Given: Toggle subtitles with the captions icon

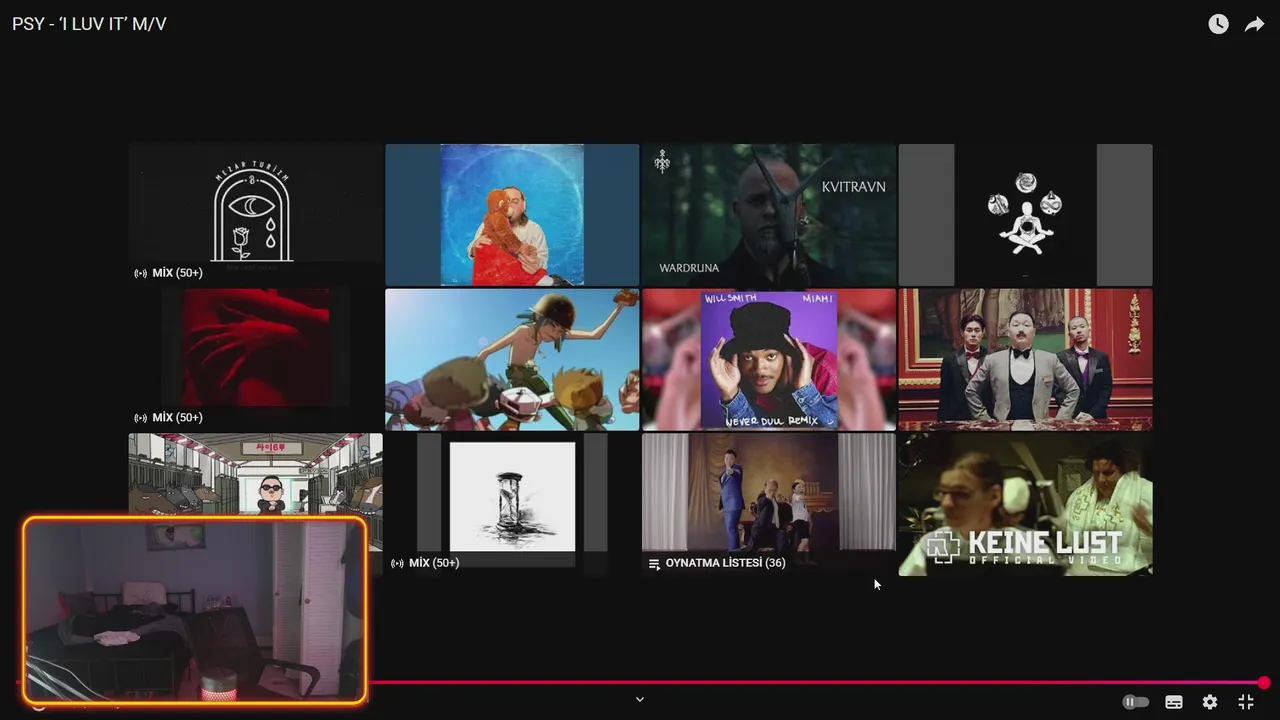Looking at the screenshot, I should coord(1174,702).
